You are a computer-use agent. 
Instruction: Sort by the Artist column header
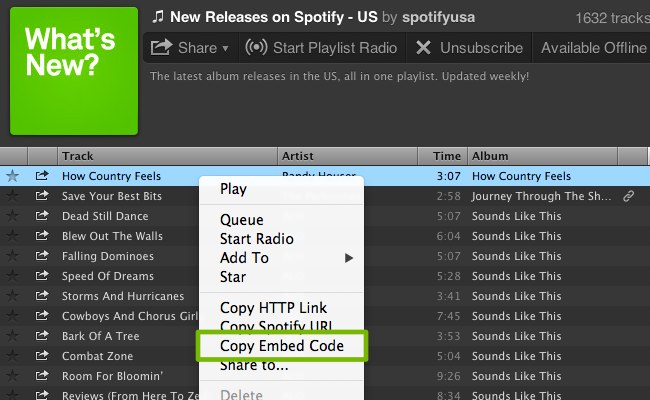coord(347,156)
